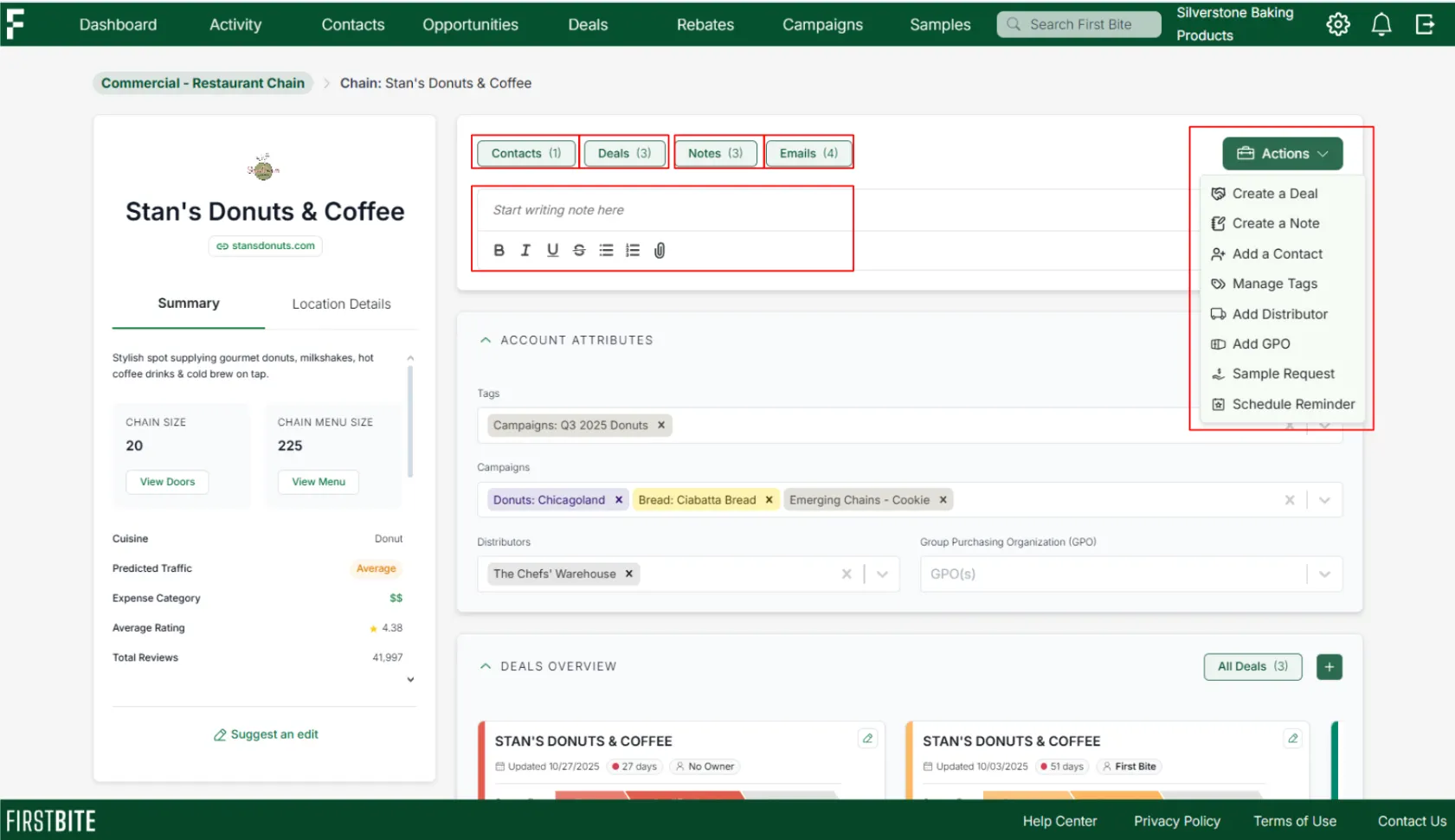The height and width of the screenshot is (840, 1455).
Task: Edit the deal with No Owner
Action: [x=867, y=738]
